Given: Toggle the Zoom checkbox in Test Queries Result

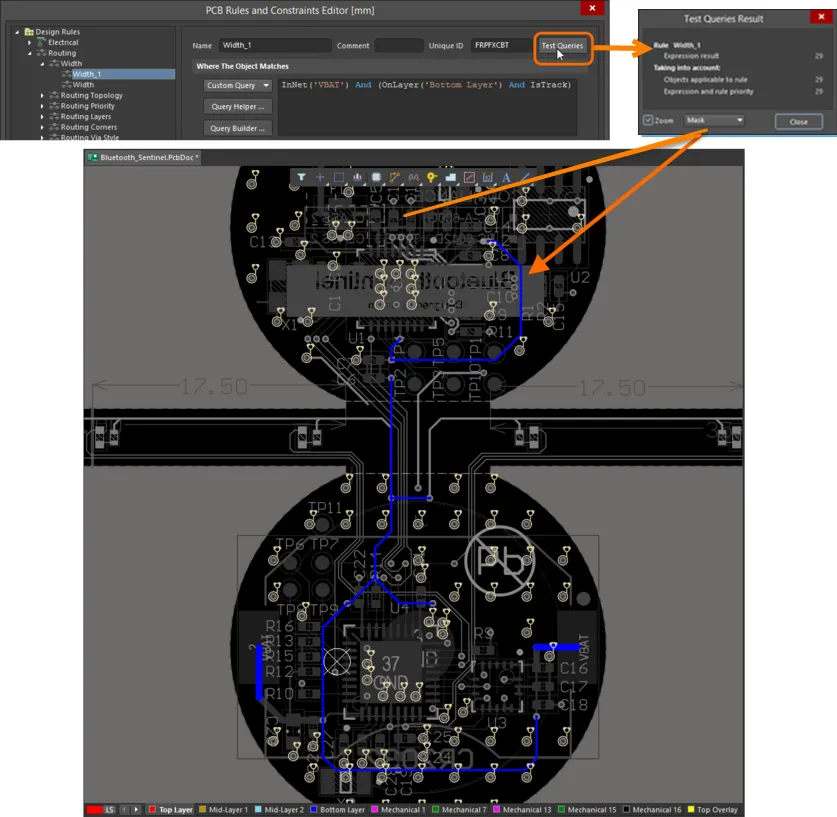Looking at the screenshot, I should 648,120.
